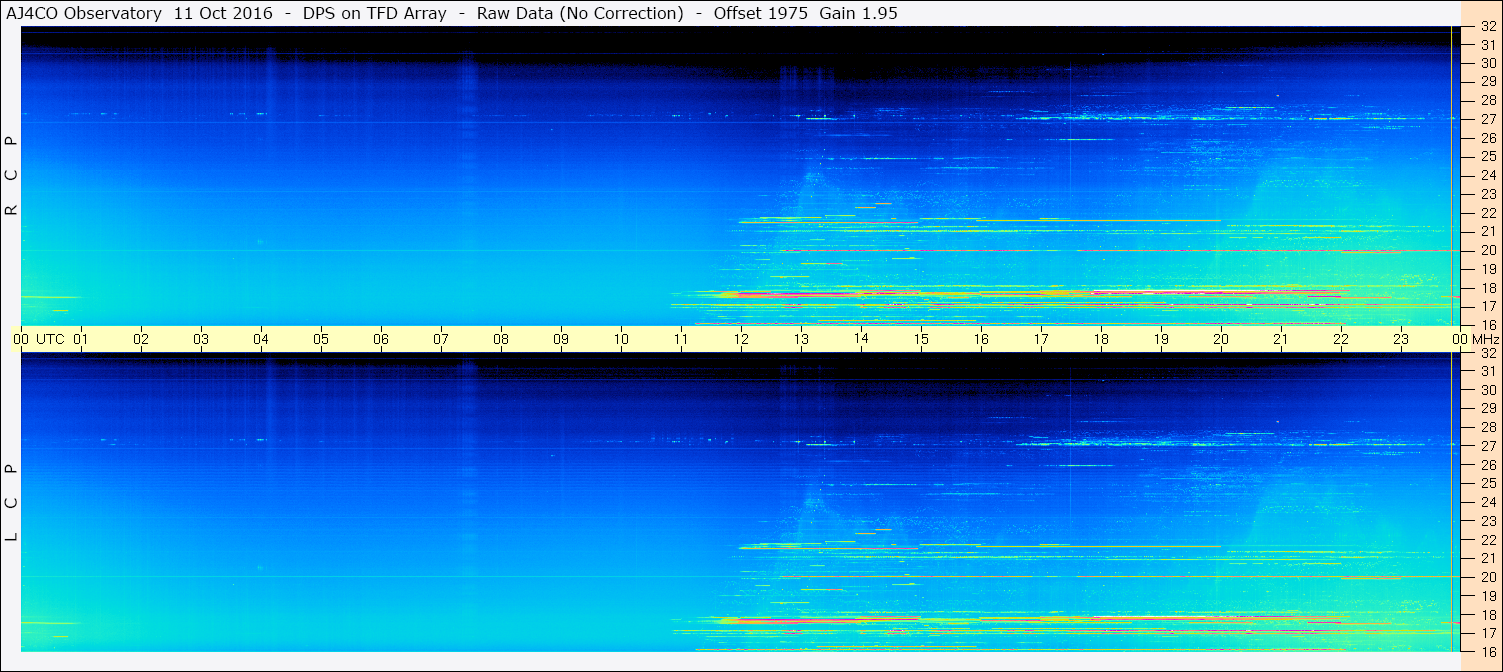This screenshot has height=672, width=1503.
Task: Click the Raw Data (No Correction) label
Action: point(580,13)
